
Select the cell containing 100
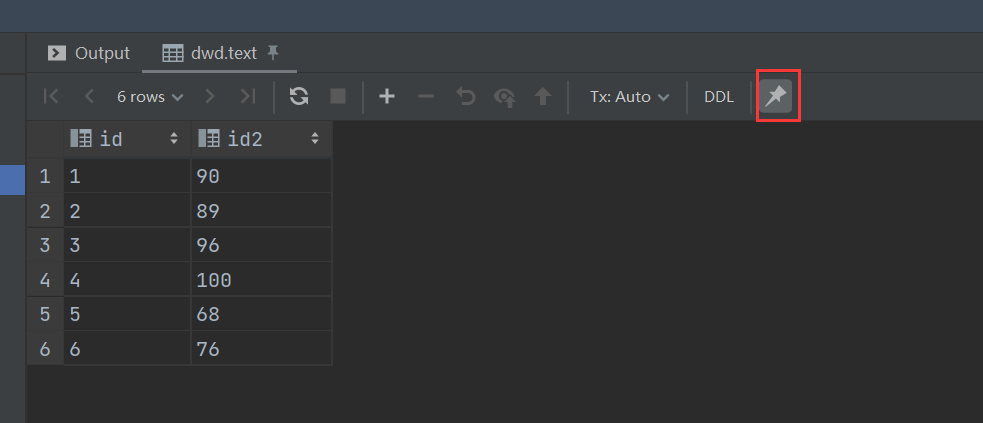261,279
